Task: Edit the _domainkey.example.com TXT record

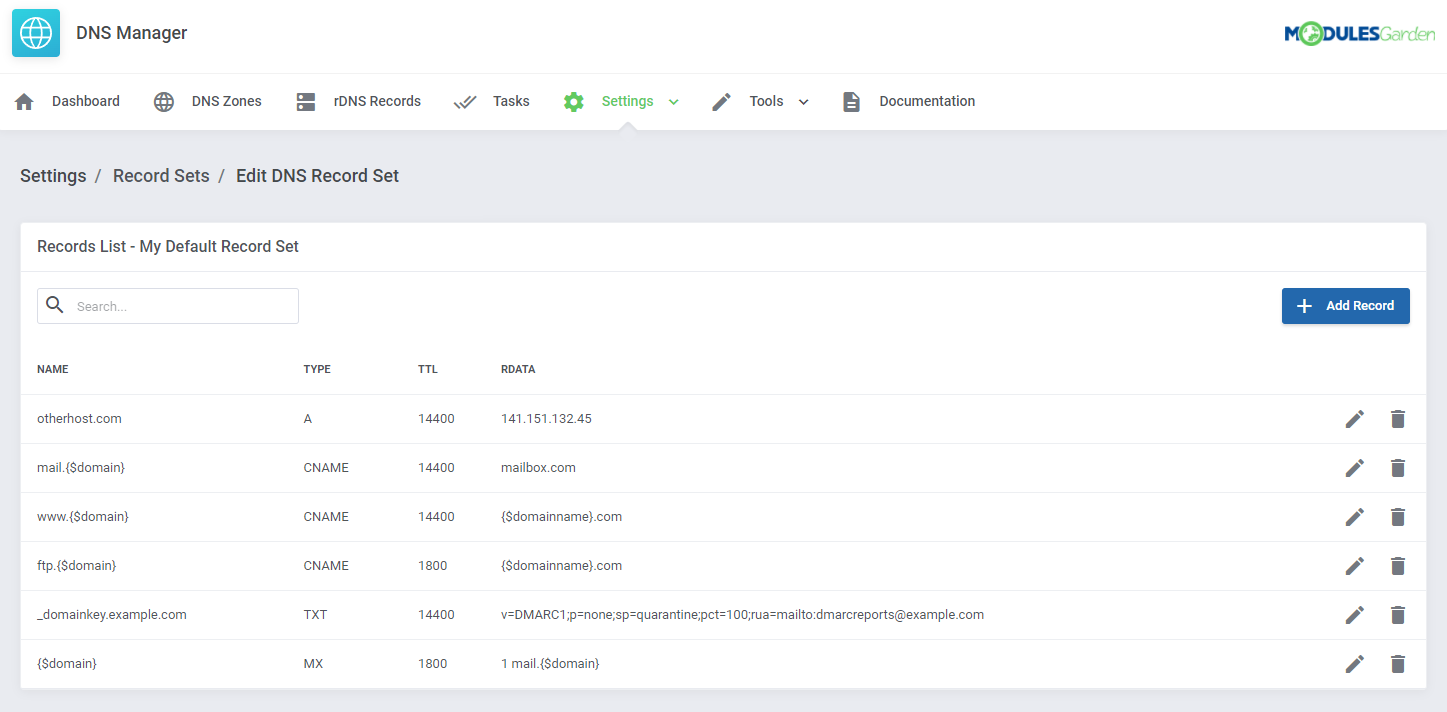Action: click(x=1355, y=614)
